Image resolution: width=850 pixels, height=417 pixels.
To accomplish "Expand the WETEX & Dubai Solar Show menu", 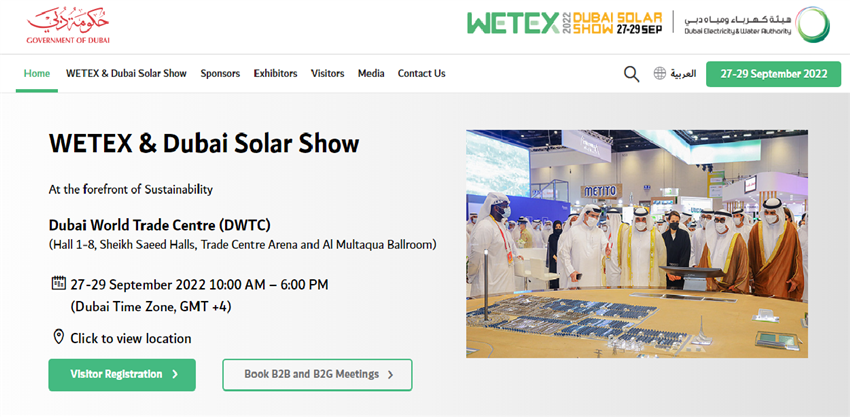I will [126, 73].
